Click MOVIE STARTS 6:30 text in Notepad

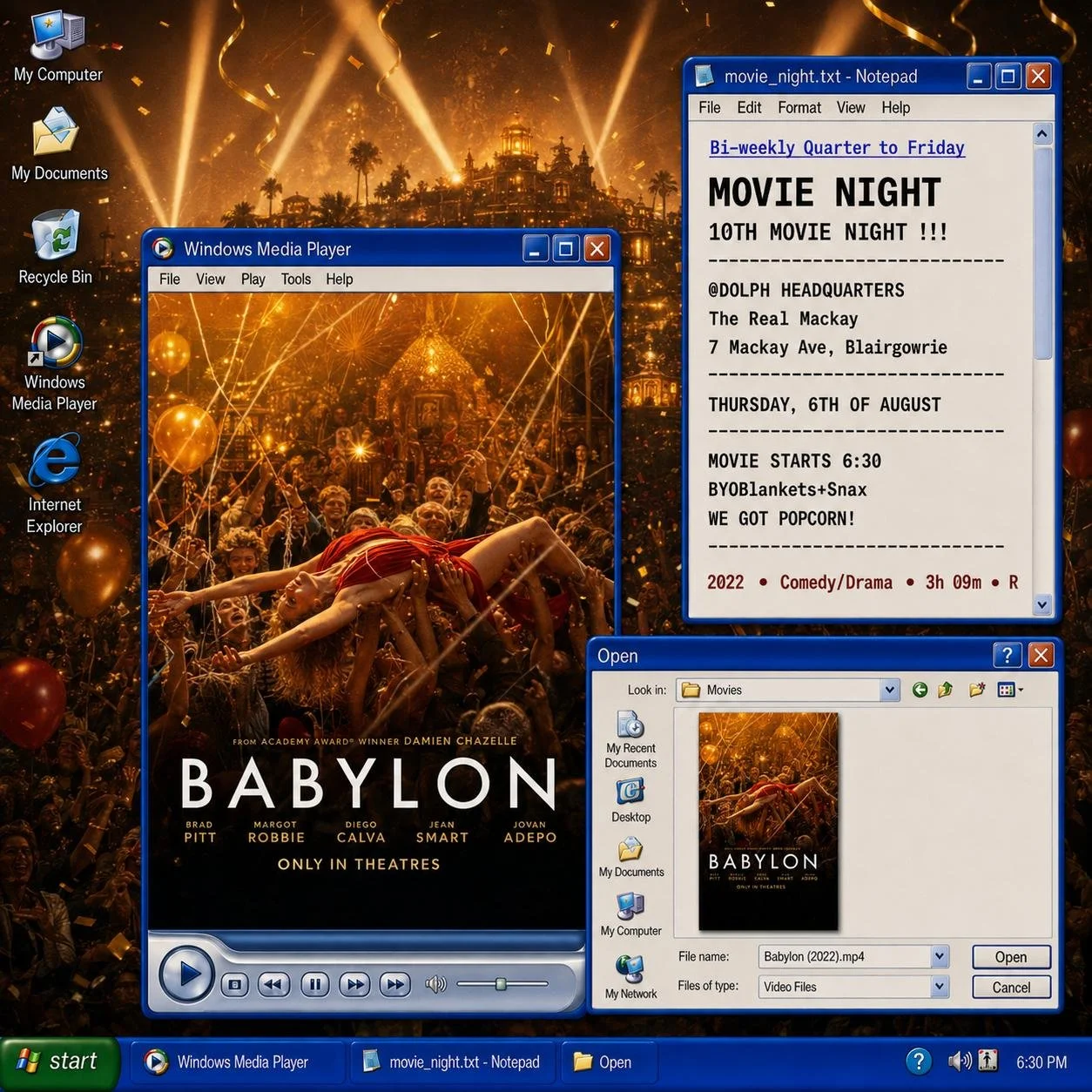click(794, 462)
